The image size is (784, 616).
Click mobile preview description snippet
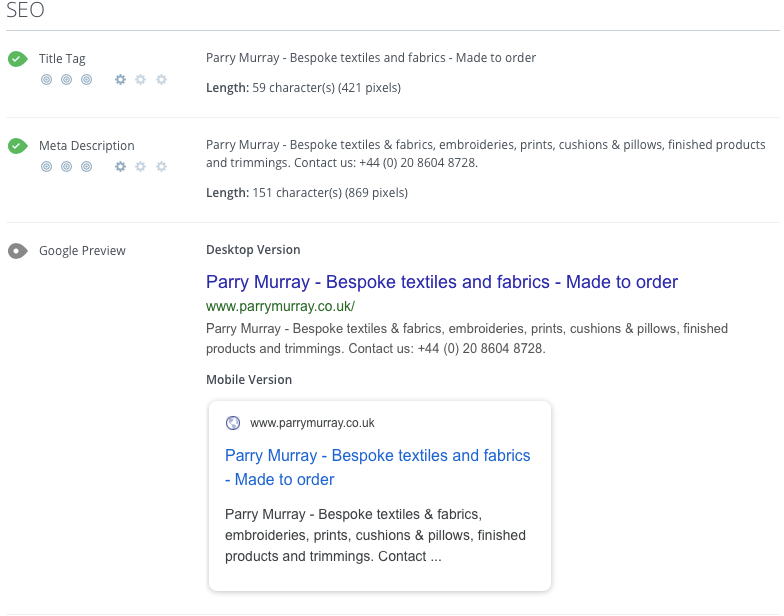click(376, 536)
